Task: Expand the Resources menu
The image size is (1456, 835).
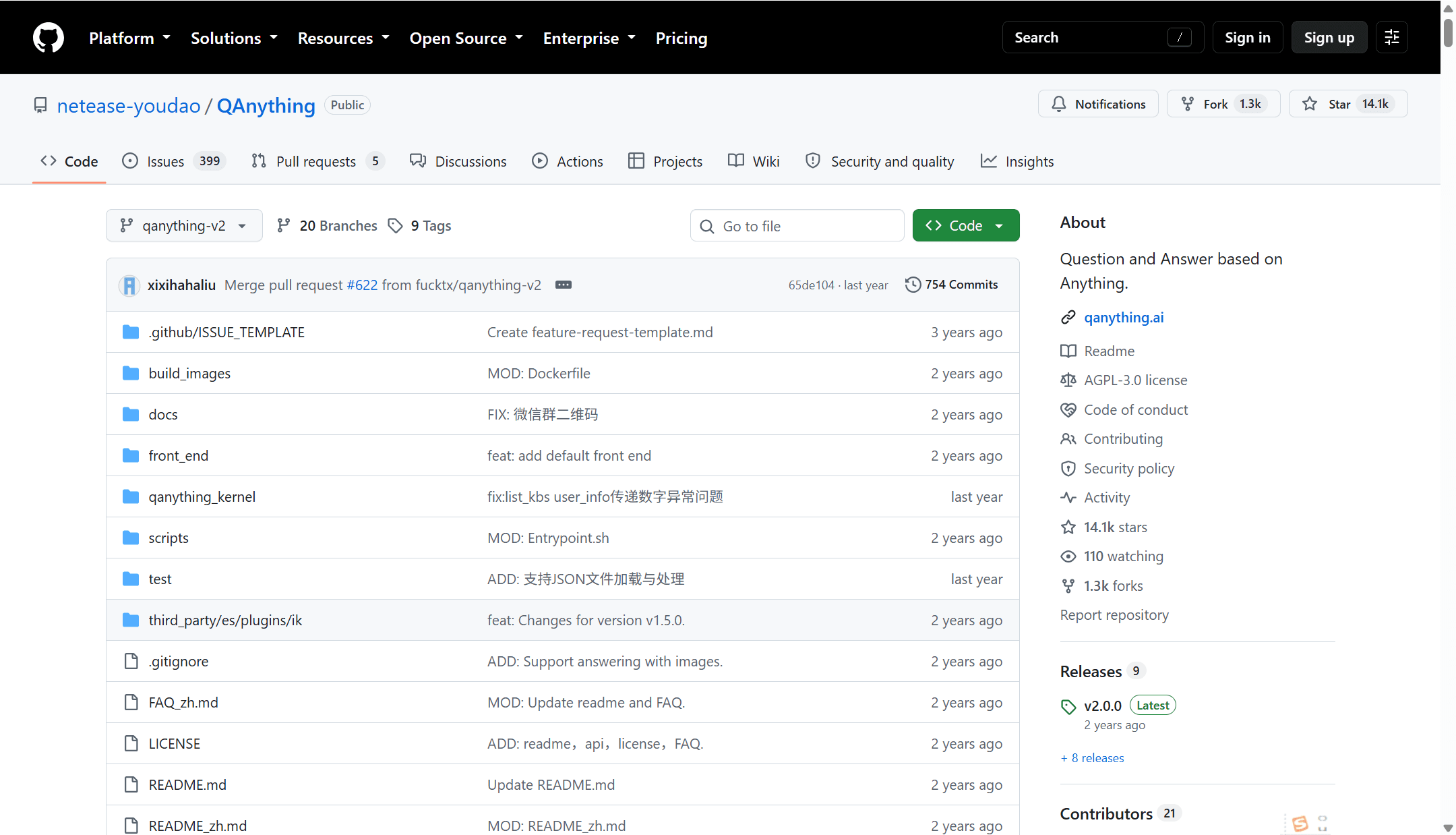Action: coord(344,38)
